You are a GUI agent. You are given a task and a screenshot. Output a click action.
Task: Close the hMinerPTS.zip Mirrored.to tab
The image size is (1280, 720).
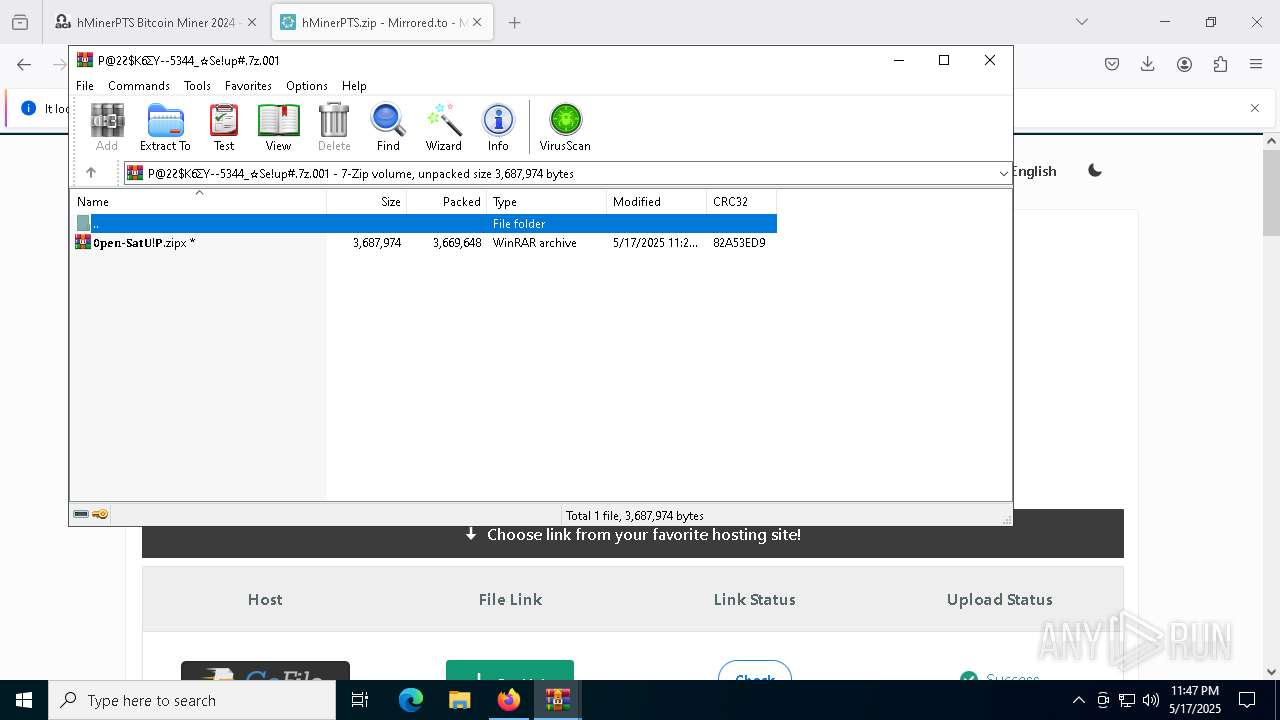(476, 22)
